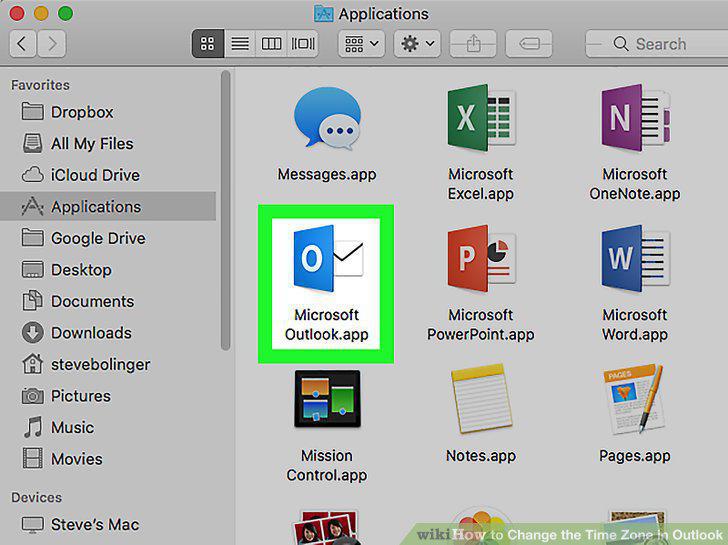Click the Downloads arrow icon
728x545 pixels.
(x=32, y=333)
